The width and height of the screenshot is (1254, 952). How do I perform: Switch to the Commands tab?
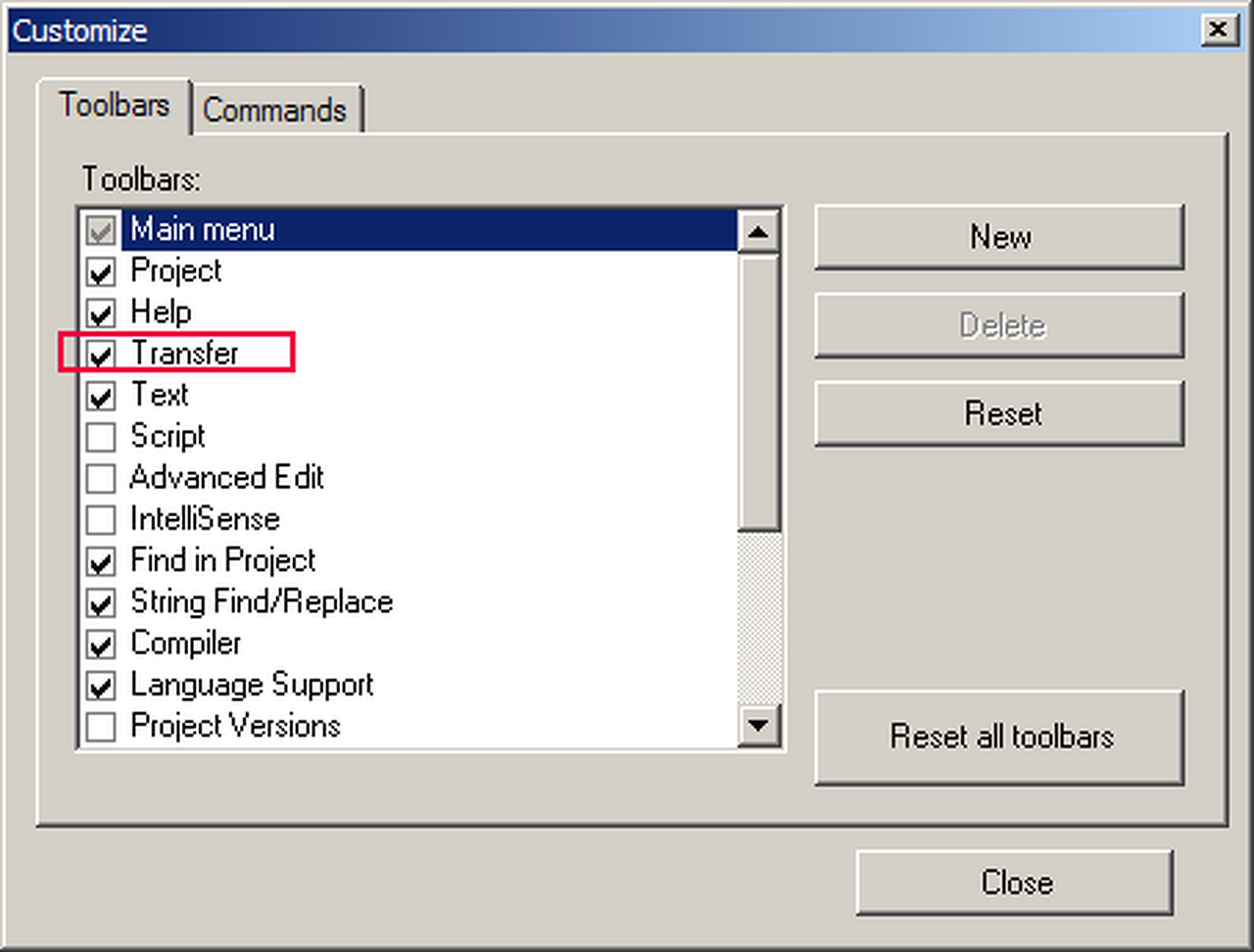[x=274, y=110]
